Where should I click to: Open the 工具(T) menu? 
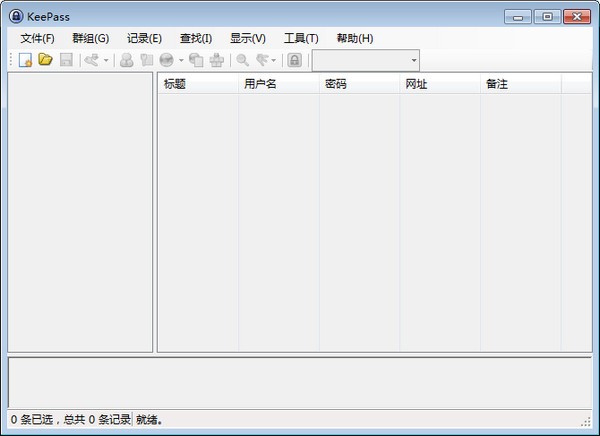[301, 38]
